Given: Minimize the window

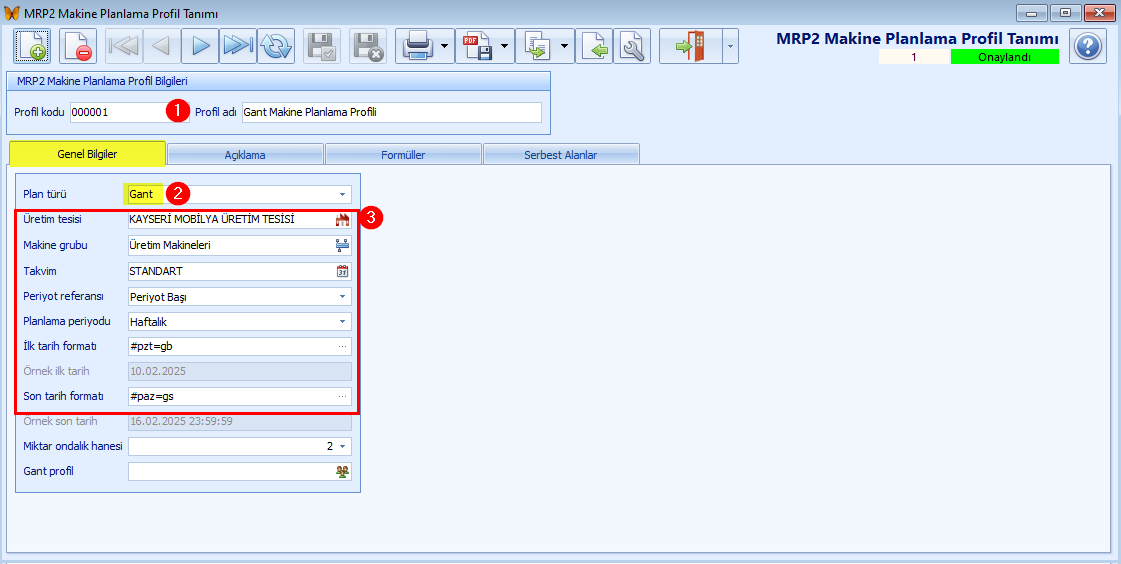Looking at the screenshot, I should tap(1032, 12).
